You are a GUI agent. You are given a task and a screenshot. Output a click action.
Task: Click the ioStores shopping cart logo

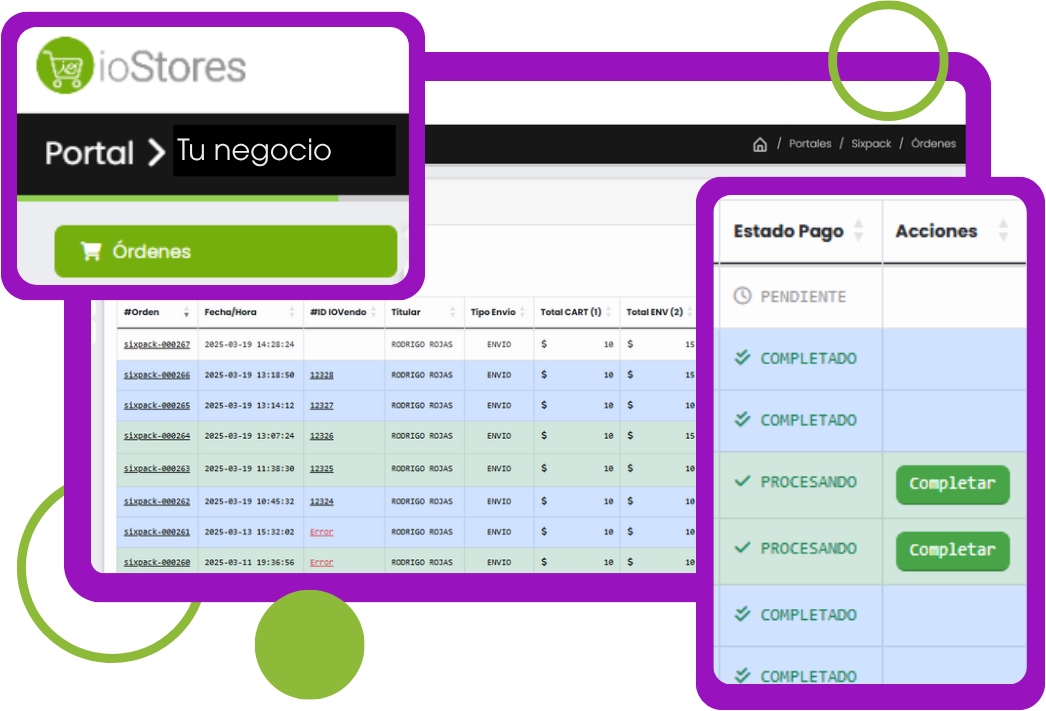pyautogui.click(x=65, y=66)
